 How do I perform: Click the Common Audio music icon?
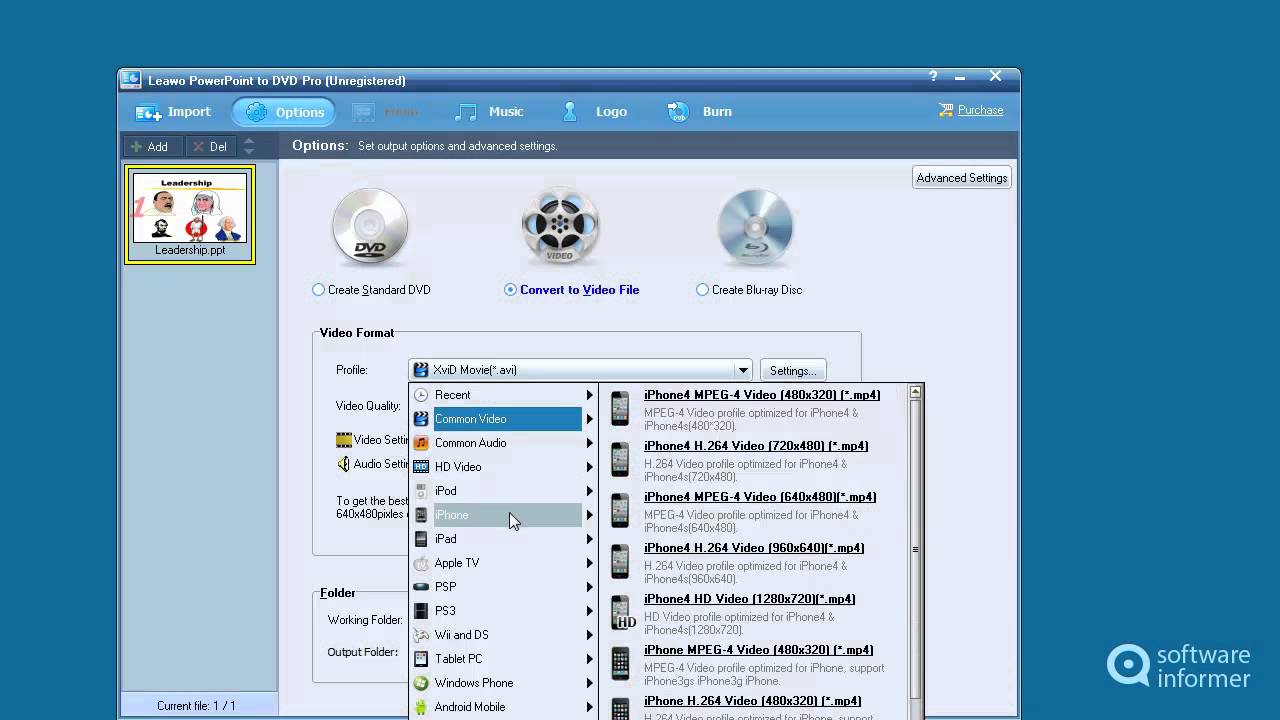[x=421, y=443]
